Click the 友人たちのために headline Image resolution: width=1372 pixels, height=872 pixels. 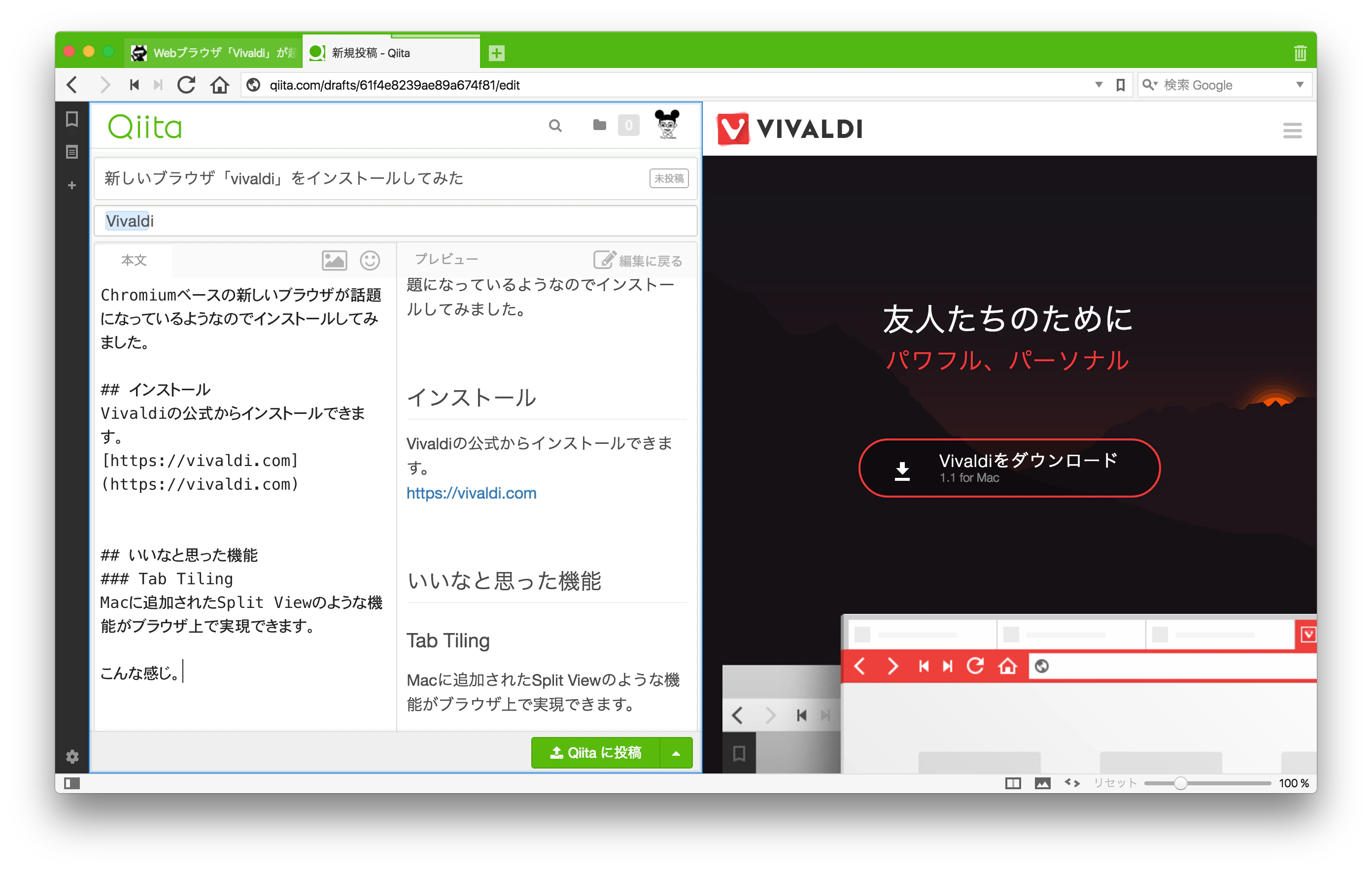(x=1008, y=318)
